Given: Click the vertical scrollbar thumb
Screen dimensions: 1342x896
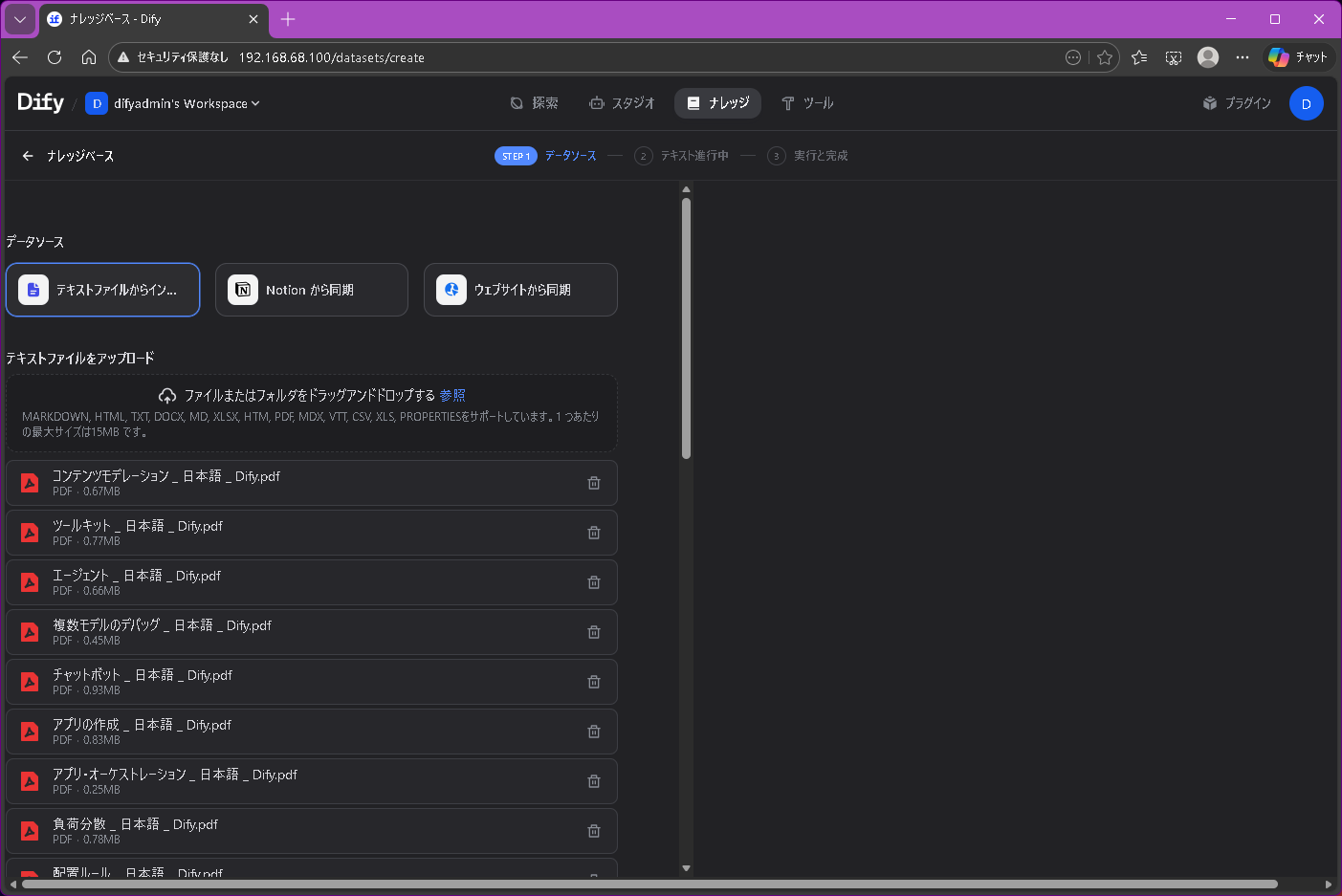Looking at the screenshot, I should [x=686, y=328].
